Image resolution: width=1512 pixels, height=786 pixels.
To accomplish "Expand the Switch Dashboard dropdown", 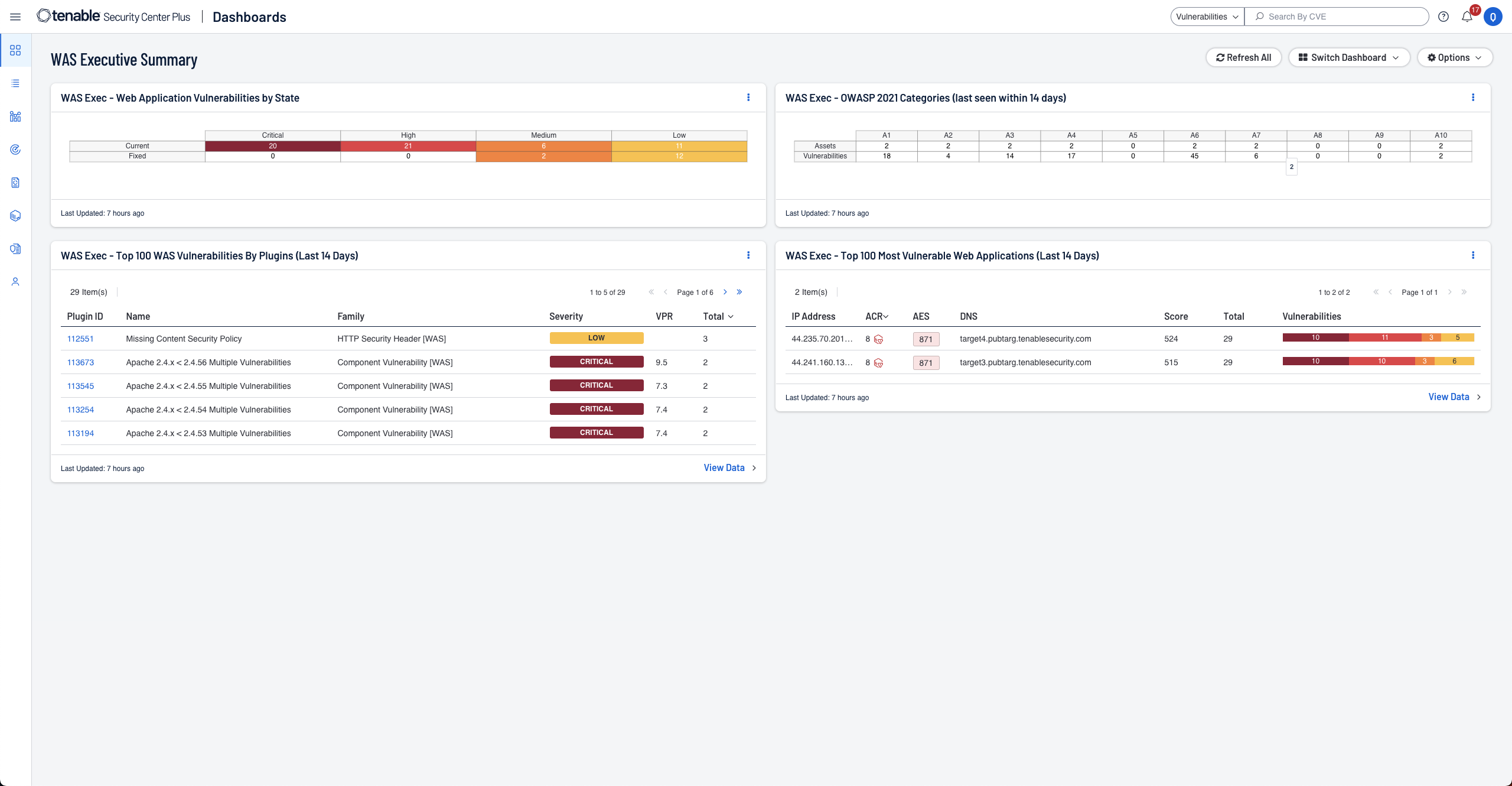I will [1348, 57].
